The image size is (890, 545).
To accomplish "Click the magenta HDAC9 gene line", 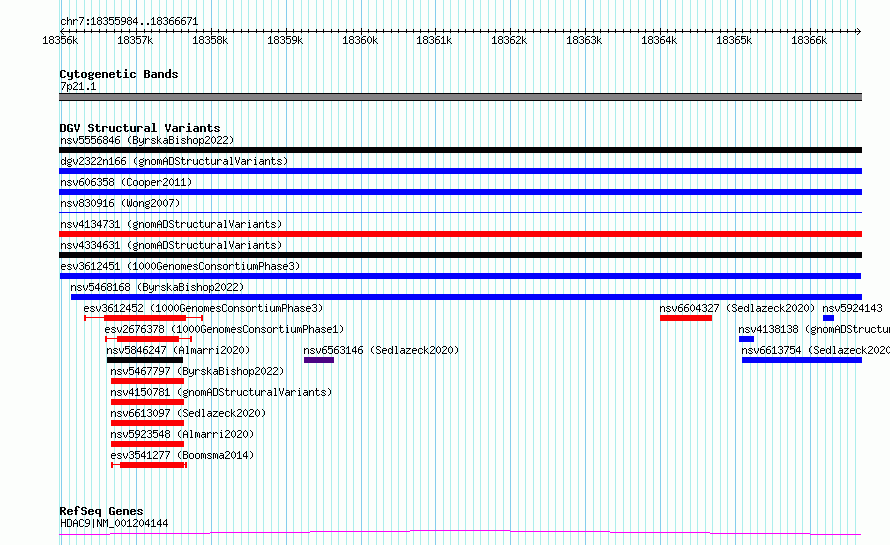I will pos(460,533).
